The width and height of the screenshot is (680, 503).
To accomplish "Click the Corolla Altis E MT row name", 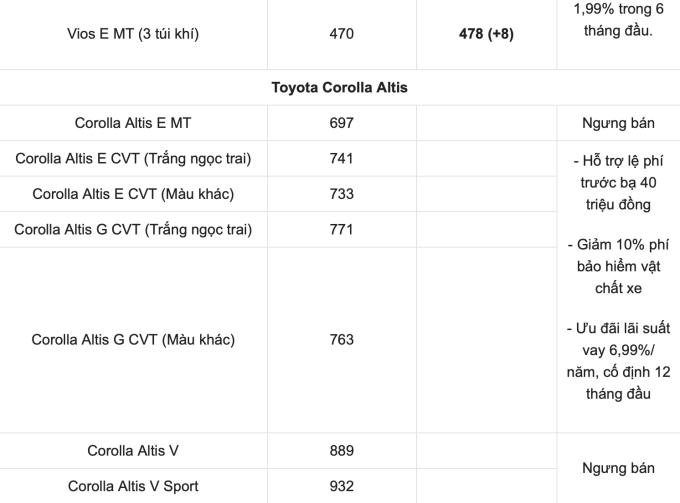I will coord(133,123).
